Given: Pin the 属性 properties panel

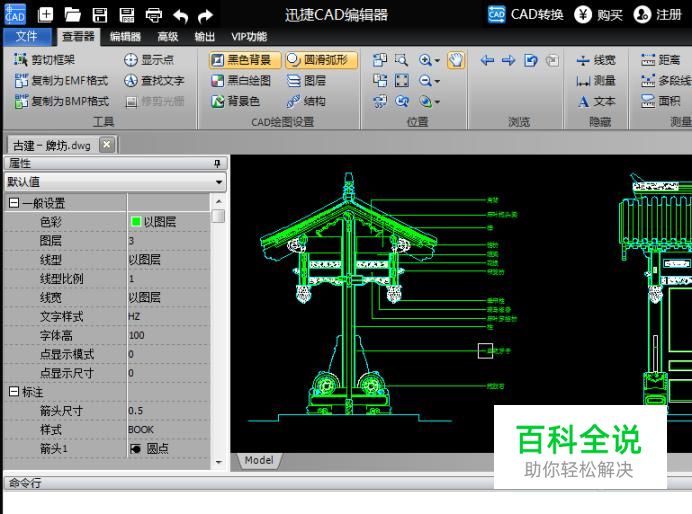Looking at the screenshot, I should pos(217,164).
